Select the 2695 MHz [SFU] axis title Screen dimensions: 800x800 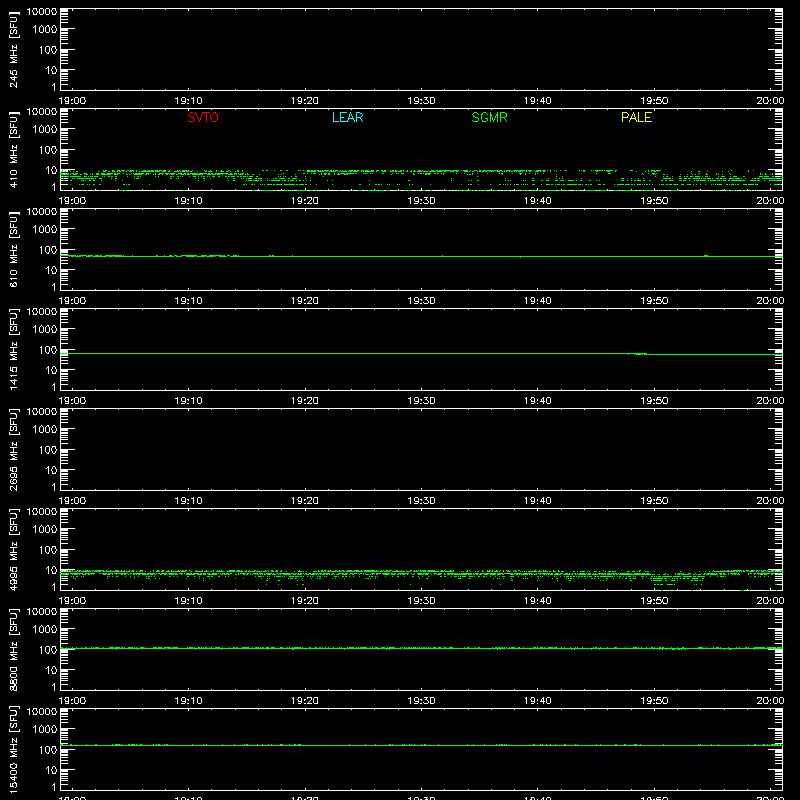click(13, 450)
